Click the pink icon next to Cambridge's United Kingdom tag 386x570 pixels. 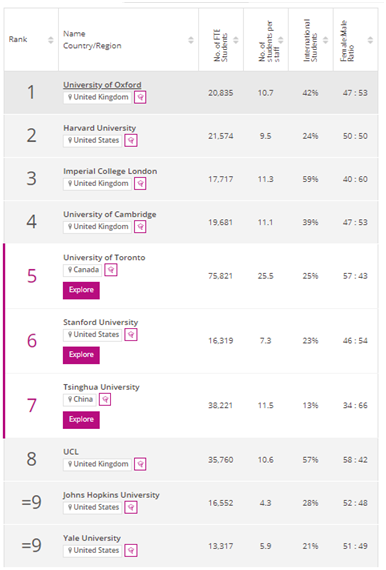tap(140, 227)
